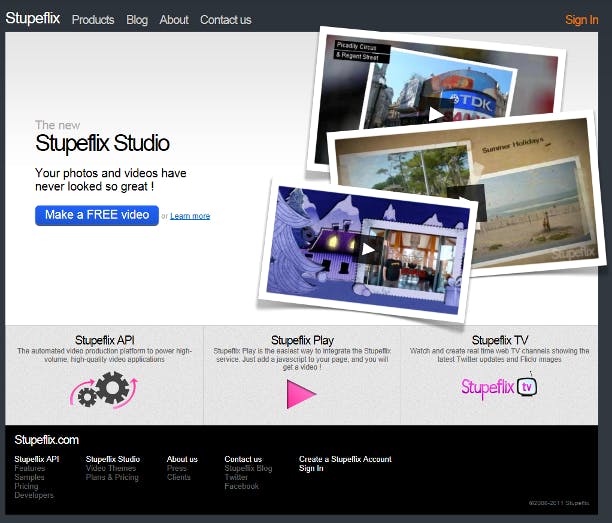This screenshot has width=612, height=523.
Task: Click the gears icon for Stupeflix API
Action: [104, 390]
